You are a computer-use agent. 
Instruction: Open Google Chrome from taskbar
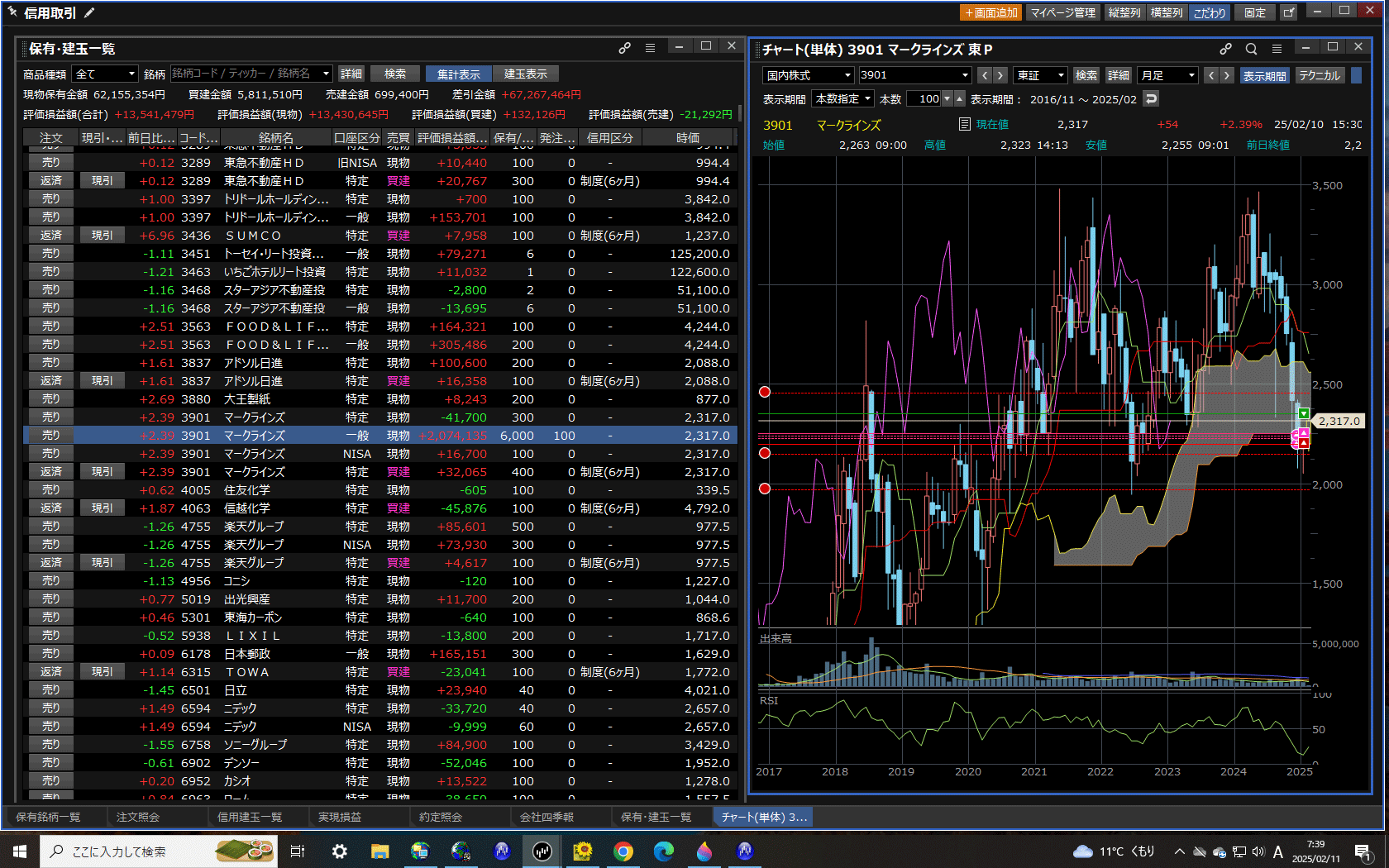[623, 851]
